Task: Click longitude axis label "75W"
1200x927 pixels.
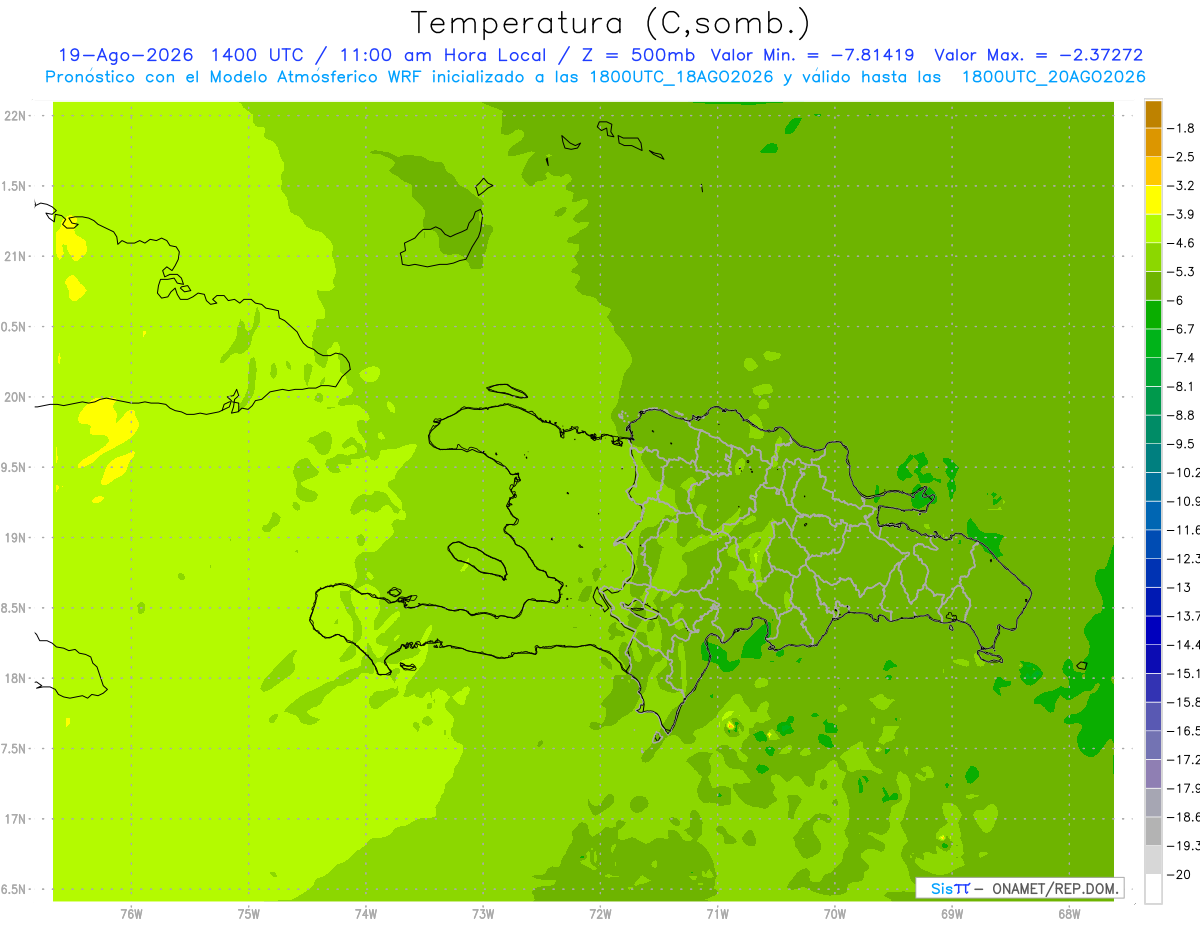Action: [249, 913]
